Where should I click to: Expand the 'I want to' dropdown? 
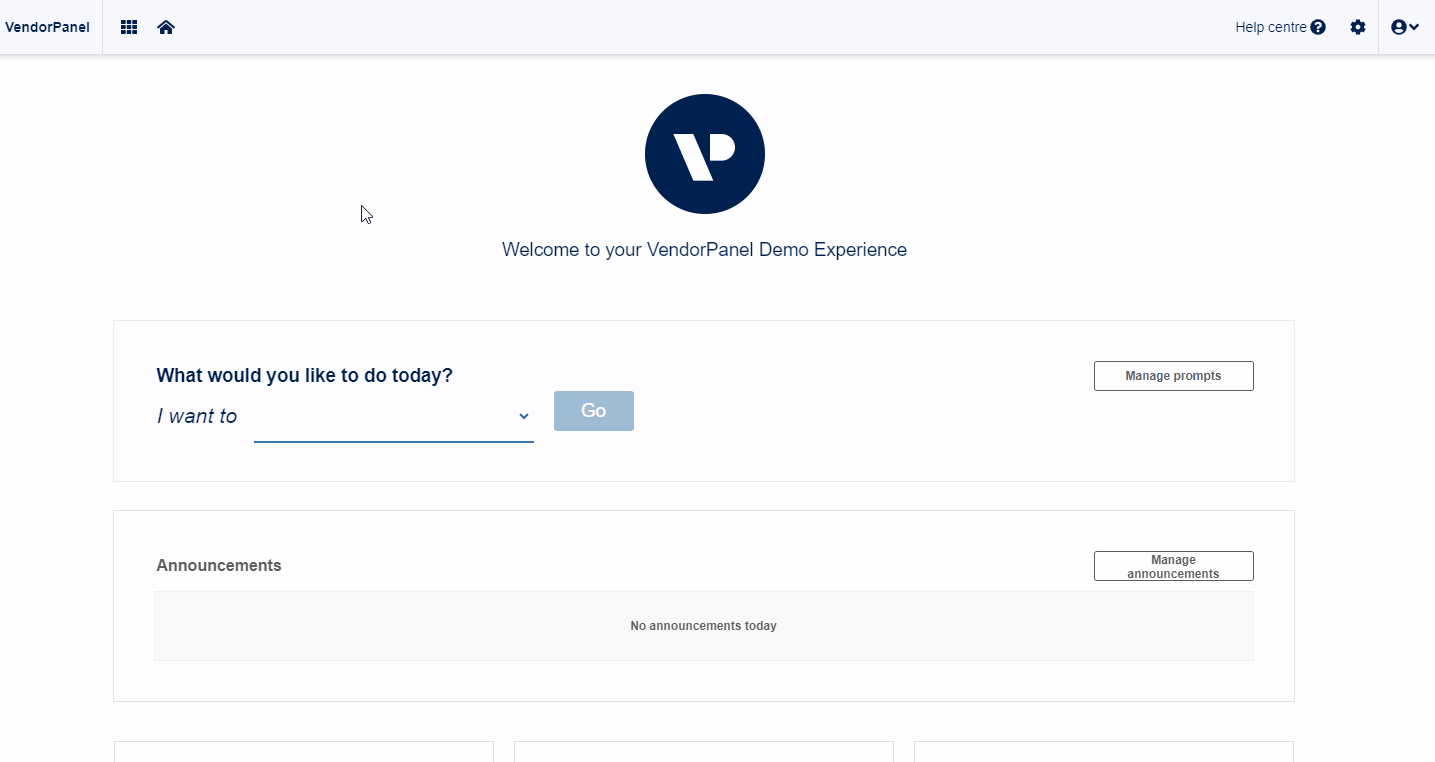coord(394,416)
